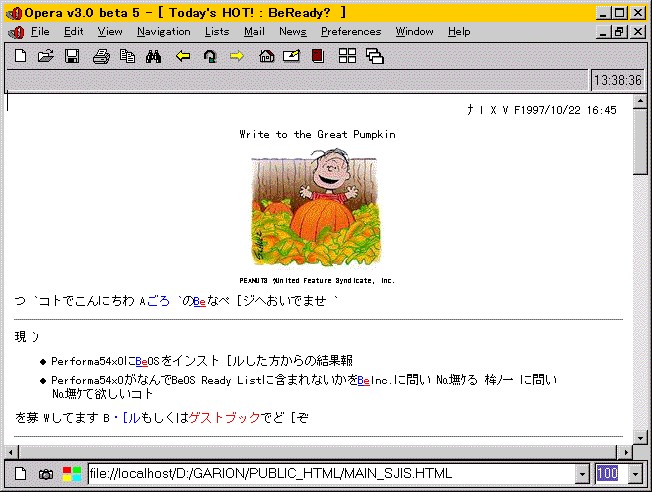Tile windows using the four-pane icon
Viewport: 652px width, 492px height.
point(347,57)
